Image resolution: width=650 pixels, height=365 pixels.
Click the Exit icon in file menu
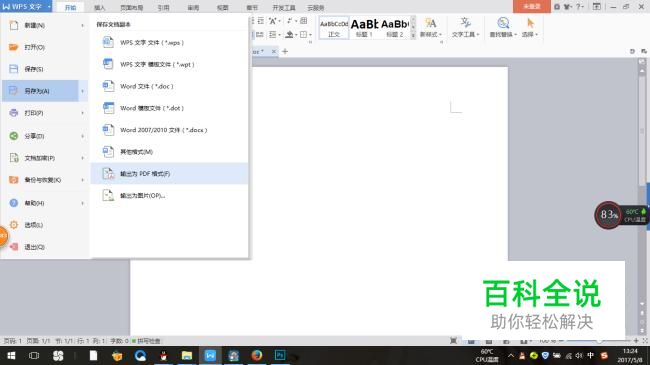(x=14, y=247)
